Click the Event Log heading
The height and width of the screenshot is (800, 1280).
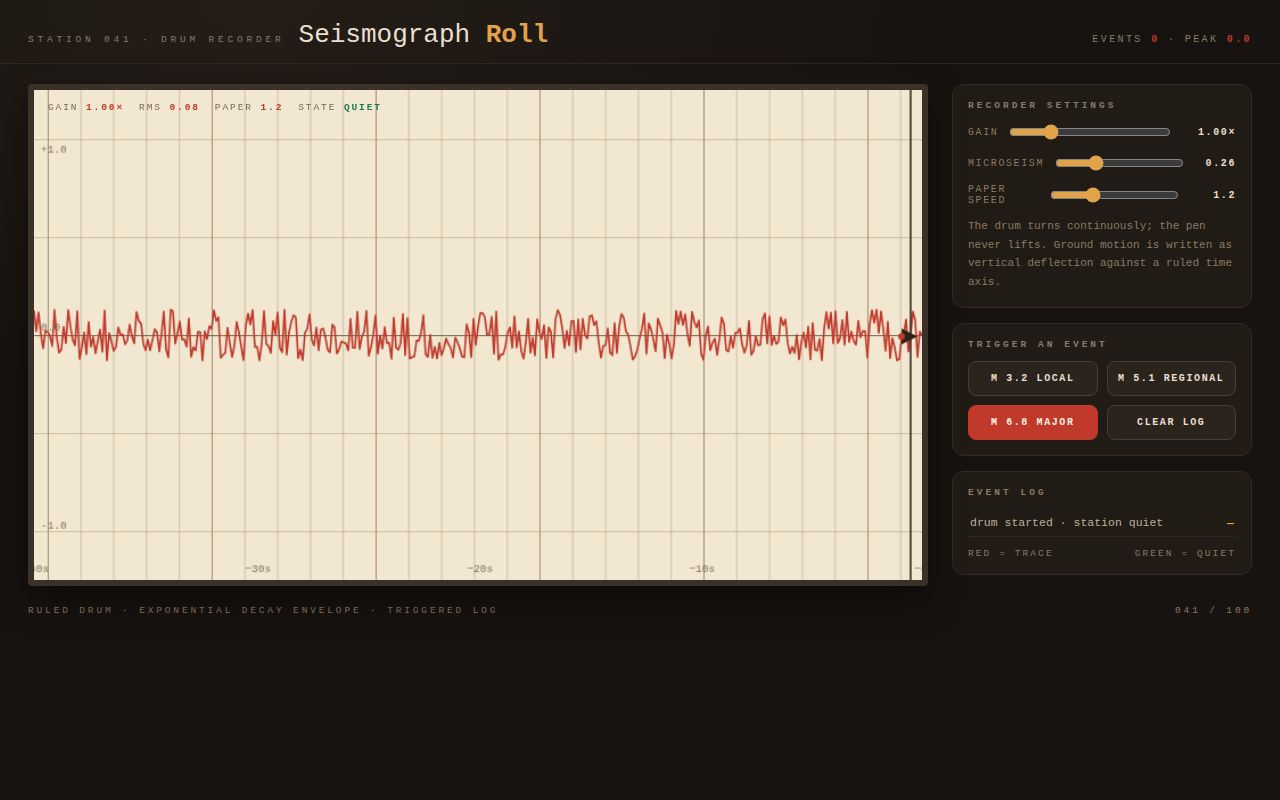tap(1007, 492)
